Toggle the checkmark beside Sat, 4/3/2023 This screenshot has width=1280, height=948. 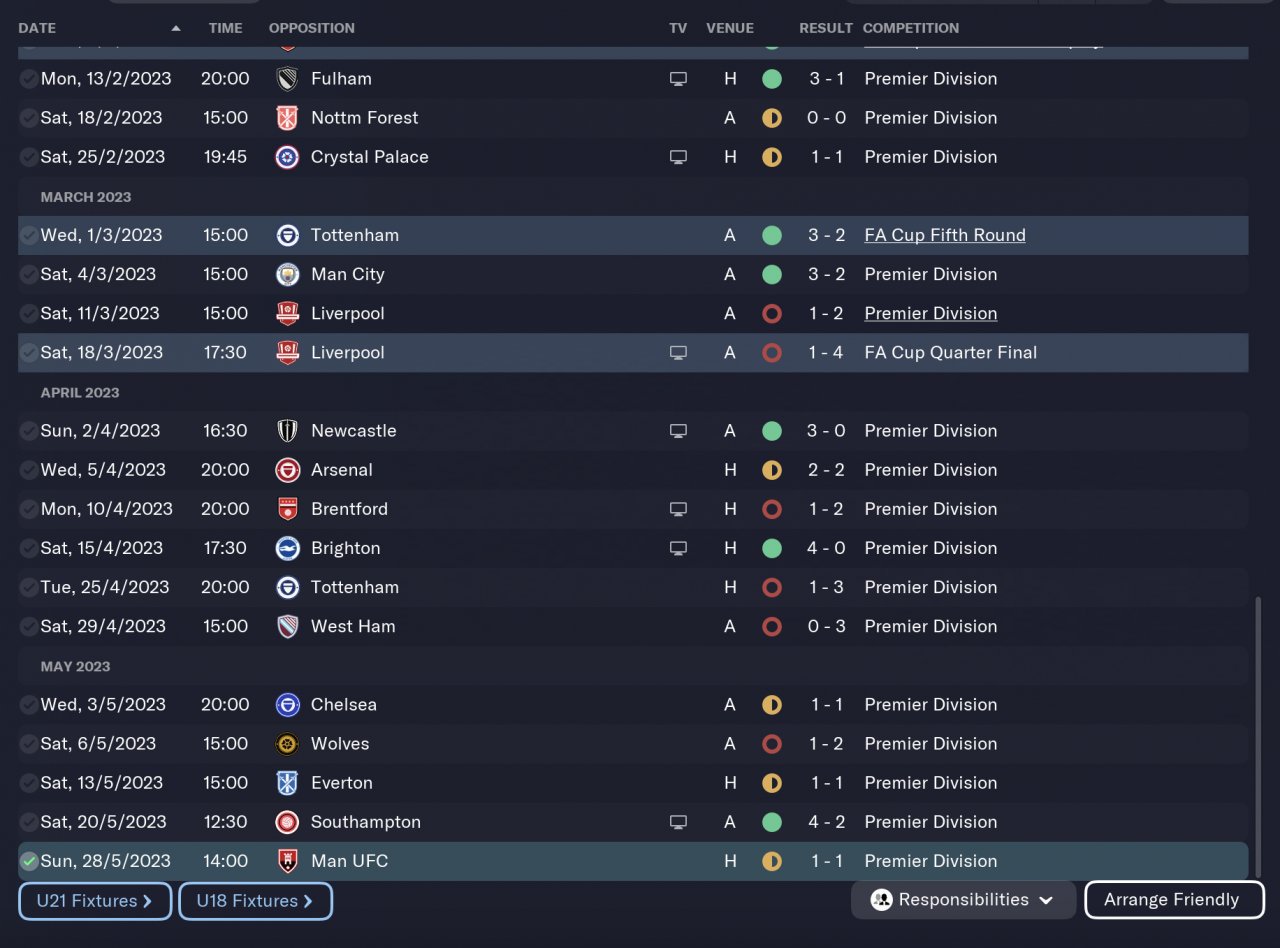coord(29,274)
